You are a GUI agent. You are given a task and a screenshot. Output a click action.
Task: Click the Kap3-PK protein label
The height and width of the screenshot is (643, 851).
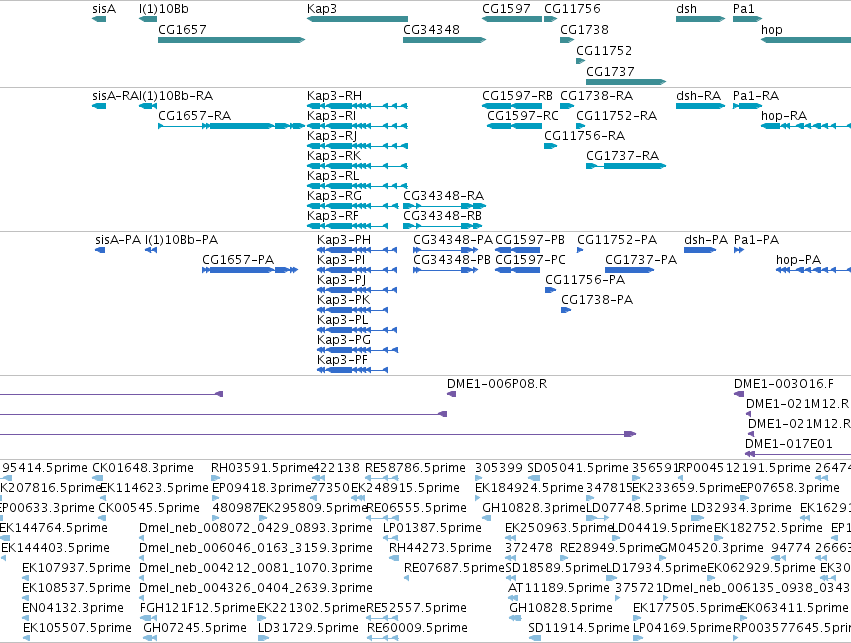tap(344, 300)
